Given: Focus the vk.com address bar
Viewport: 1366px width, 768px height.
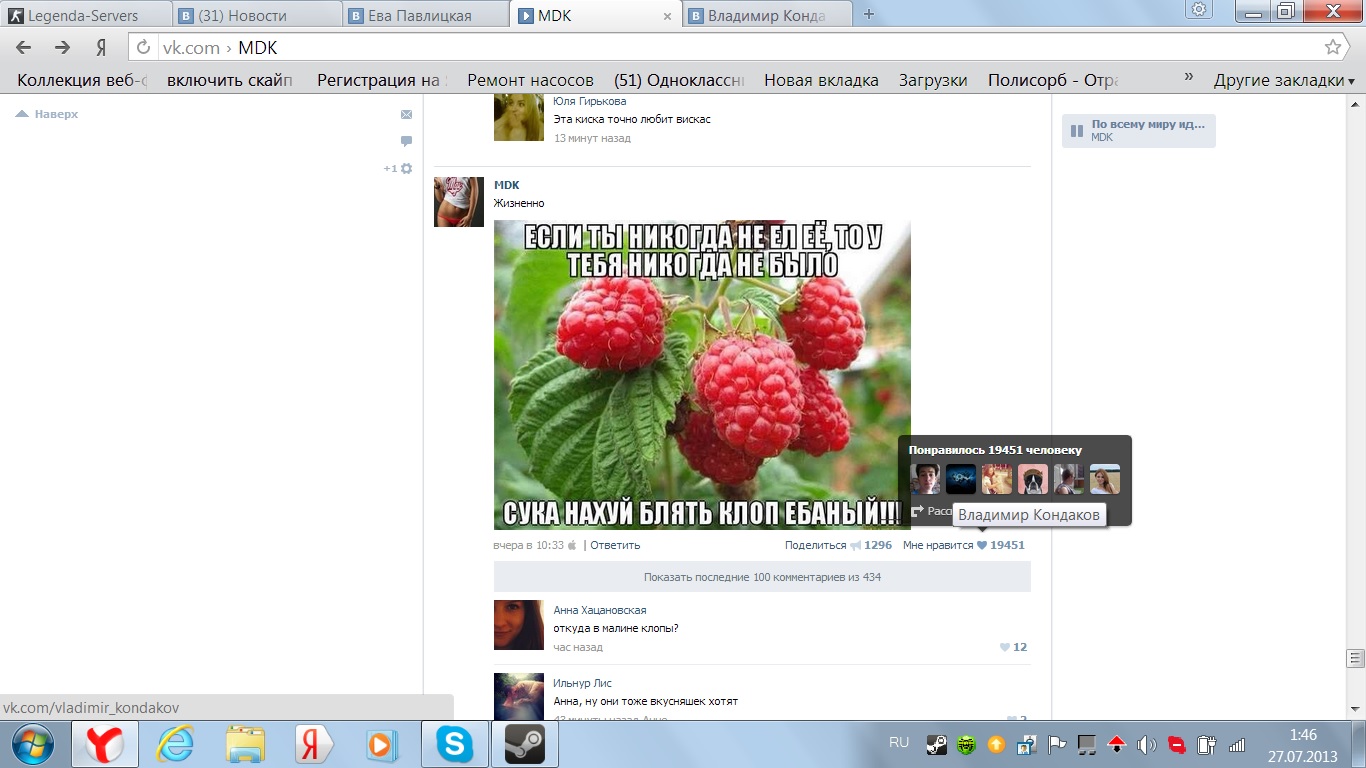Looking at the screenshot, I should [737, 48].
